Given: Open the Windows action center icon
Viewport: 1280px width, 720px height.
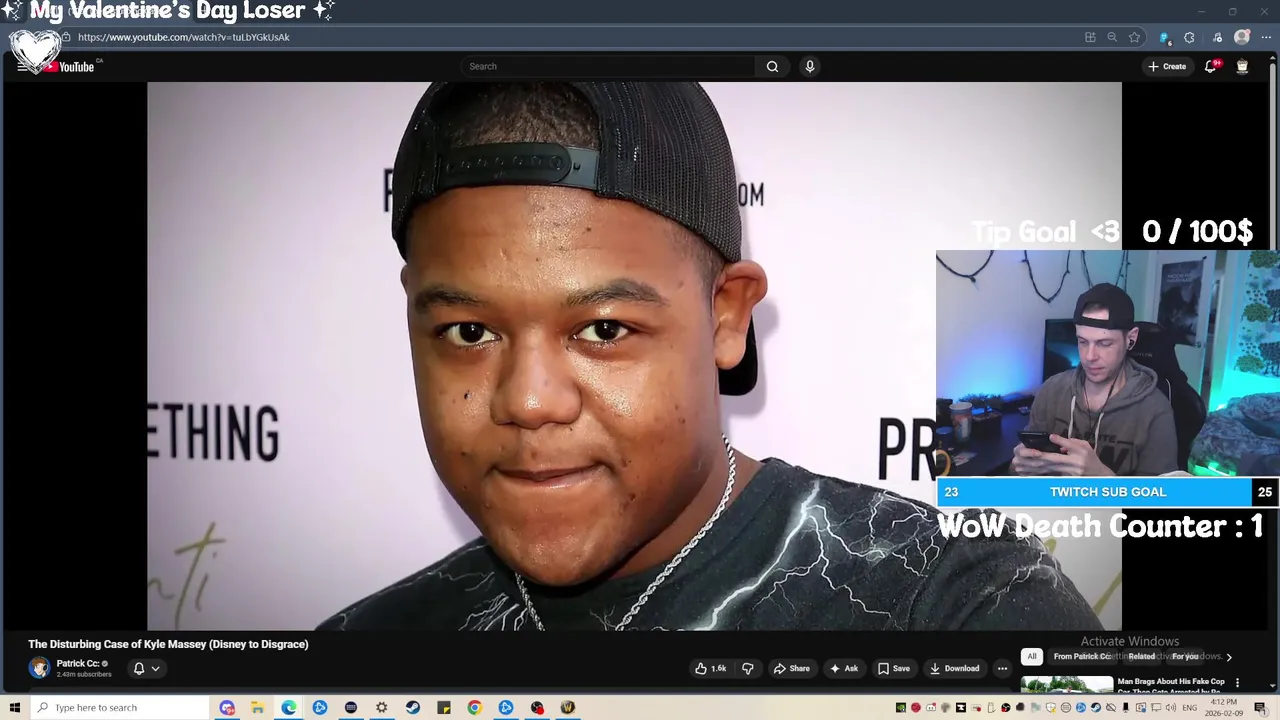Looking at the screenshot, I should (1260, 708).
